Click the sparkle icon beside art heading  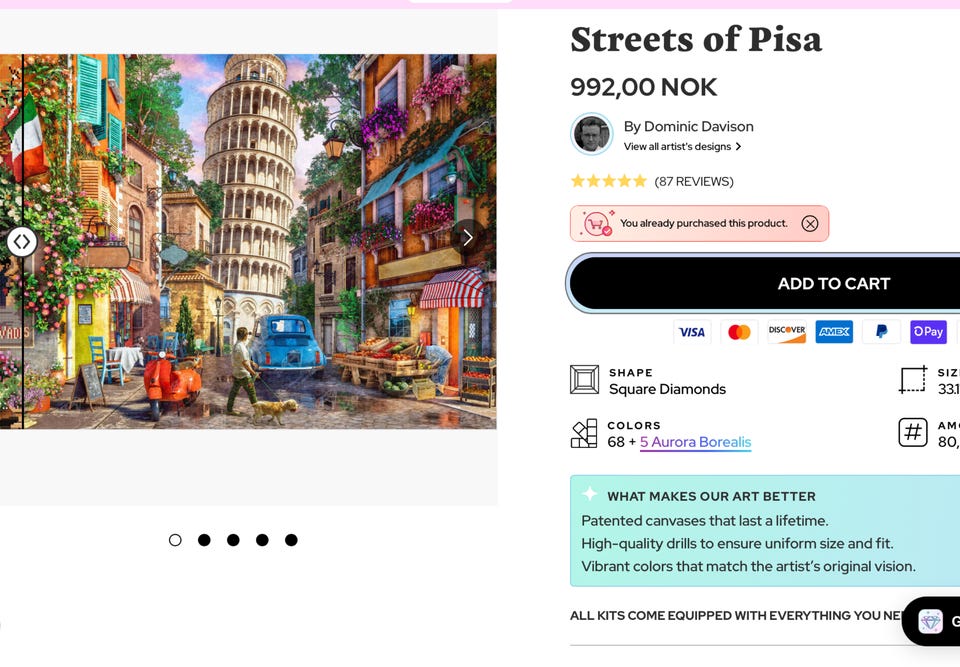tap(590, 494)
